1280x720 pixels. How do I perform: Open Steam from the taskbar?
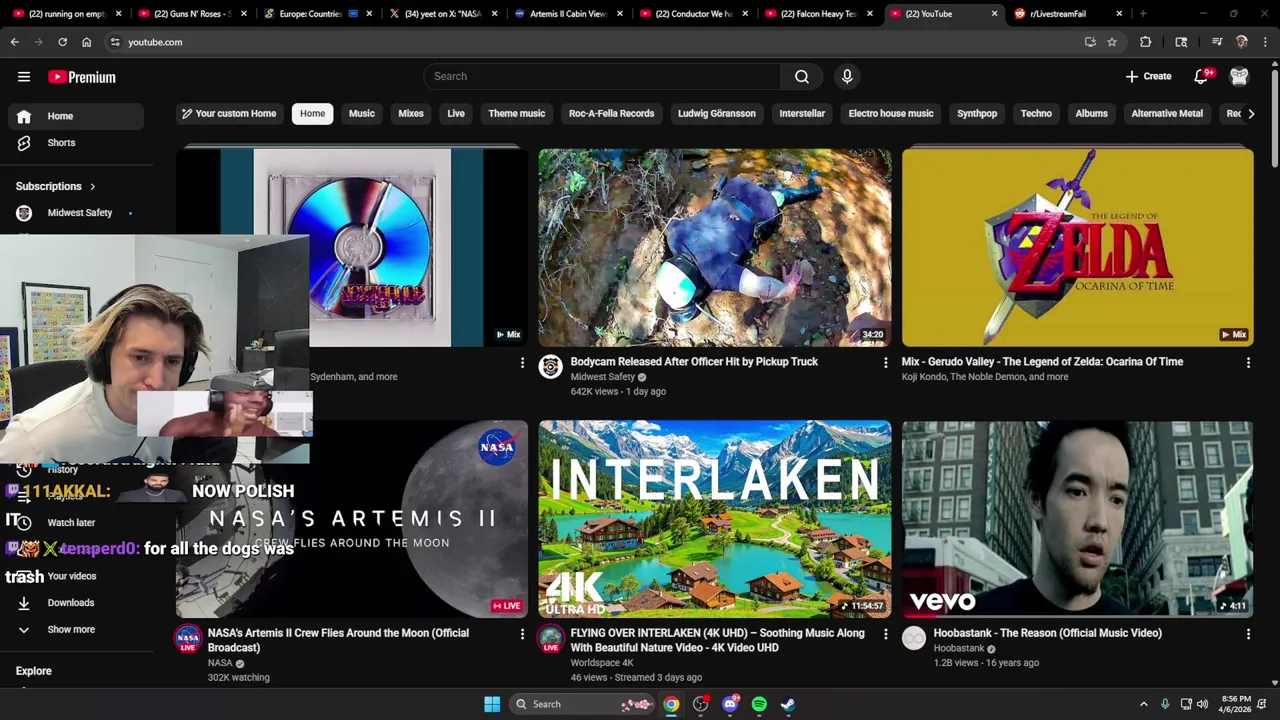pos(788,704)
